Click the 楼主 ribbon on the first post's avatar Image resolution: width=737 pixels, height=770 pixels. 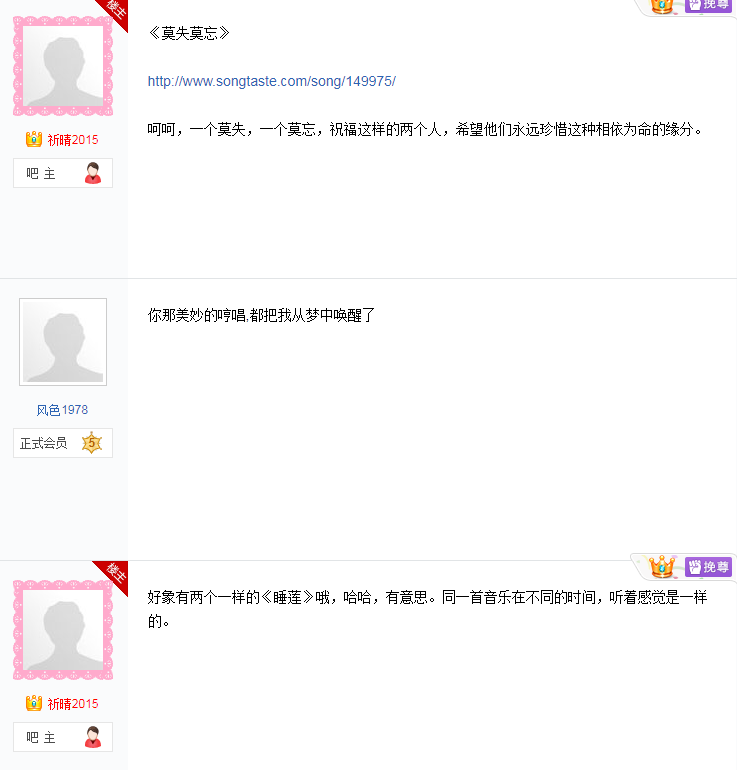pyautogui.click(x=116, y=10)
